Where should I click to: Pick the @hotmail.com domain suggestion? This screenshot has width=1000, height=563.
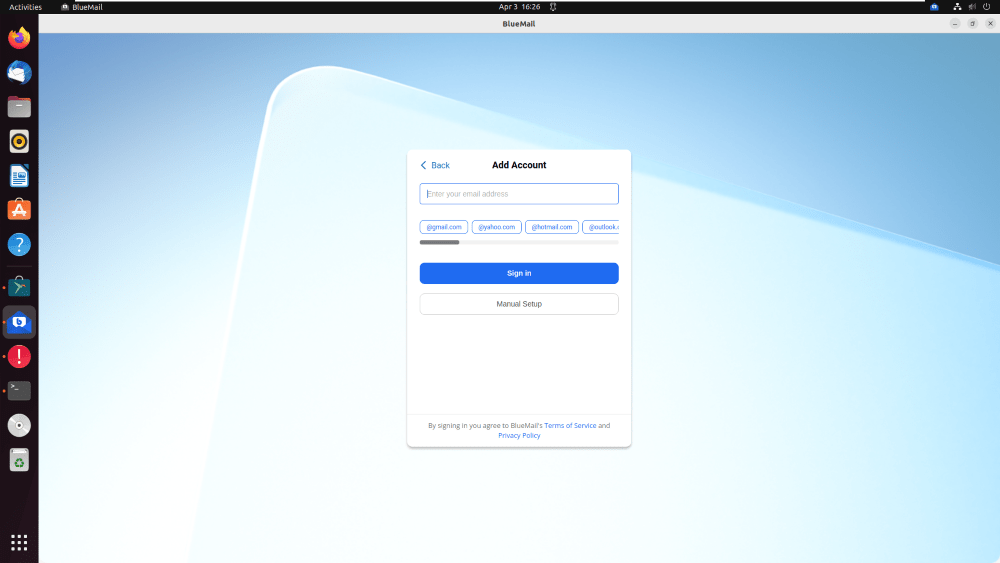552,227
